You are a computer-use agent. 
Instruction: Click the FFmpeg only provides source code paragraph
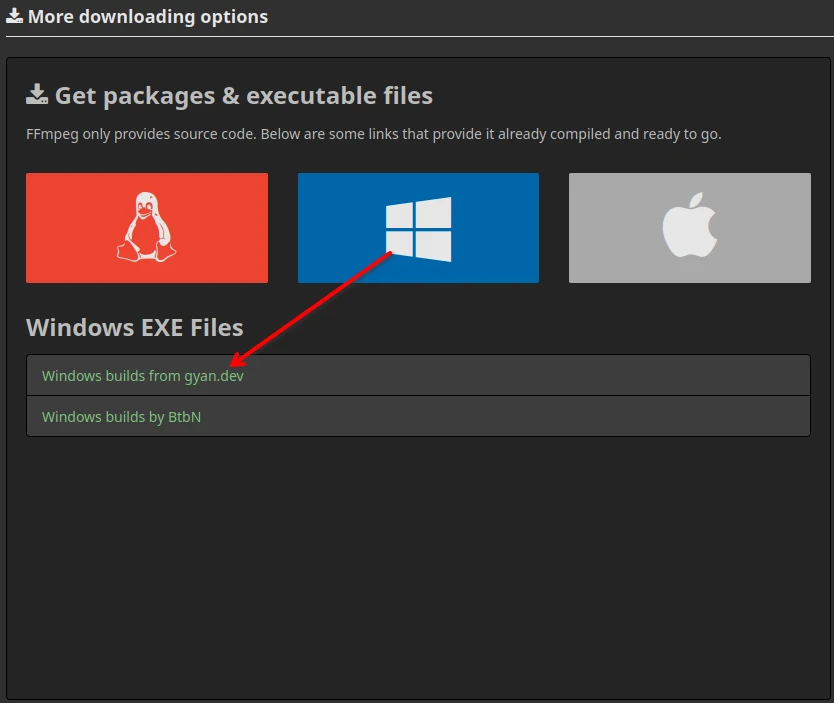click(372, 134)
